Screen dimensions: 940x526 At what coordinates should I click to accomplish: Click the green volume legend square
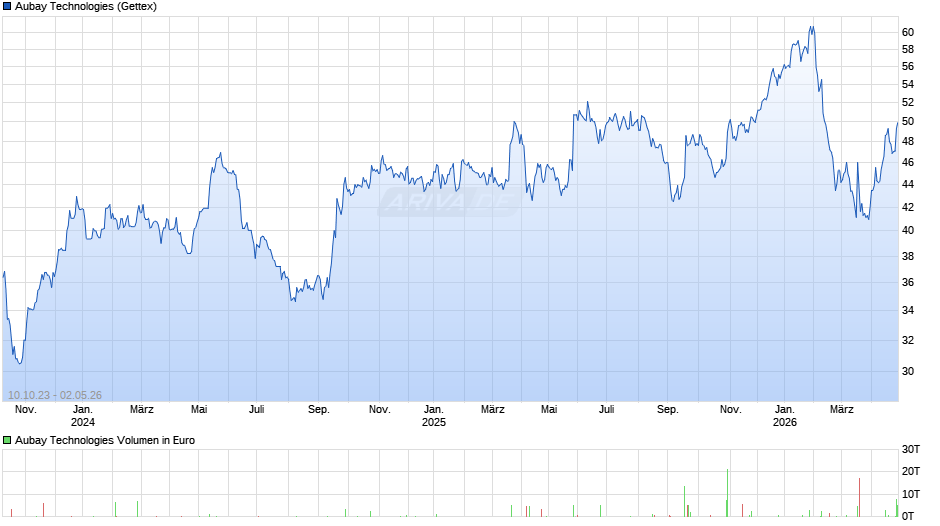click(x=7, y=440)
